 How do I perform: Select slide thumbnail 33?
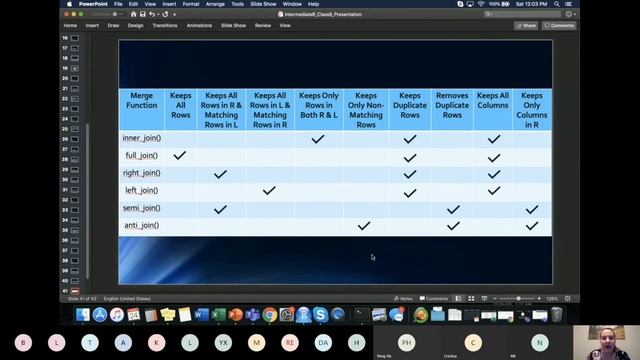tap(75, 210)
